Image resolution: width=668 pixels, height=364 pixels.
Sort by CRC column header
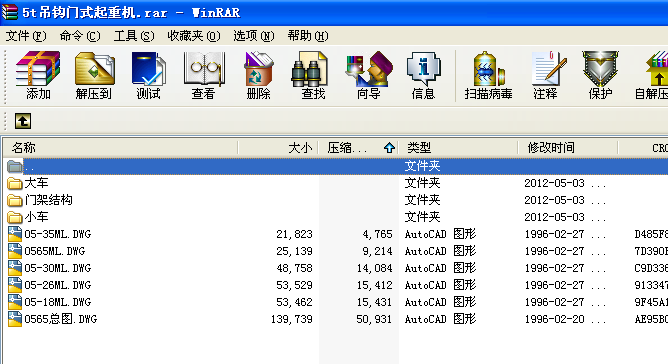(643, 148)
